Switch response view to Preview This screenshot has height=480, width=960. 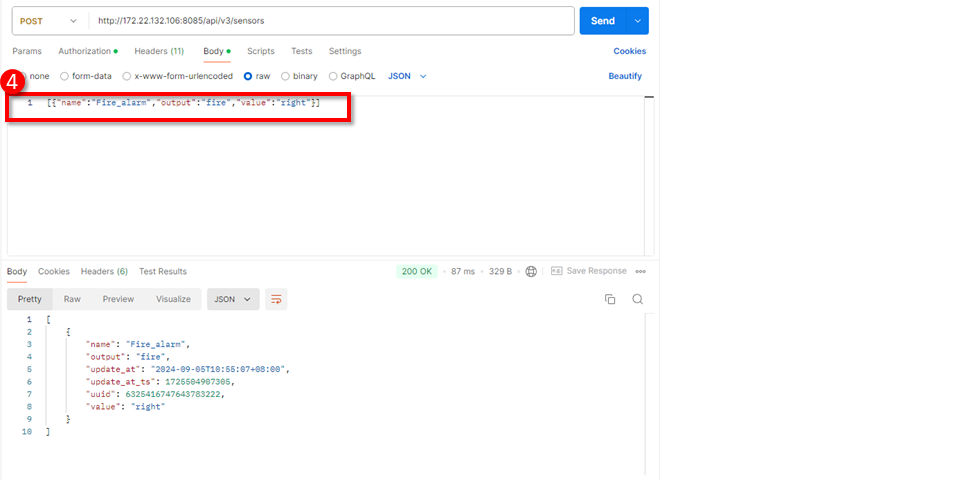118,299
